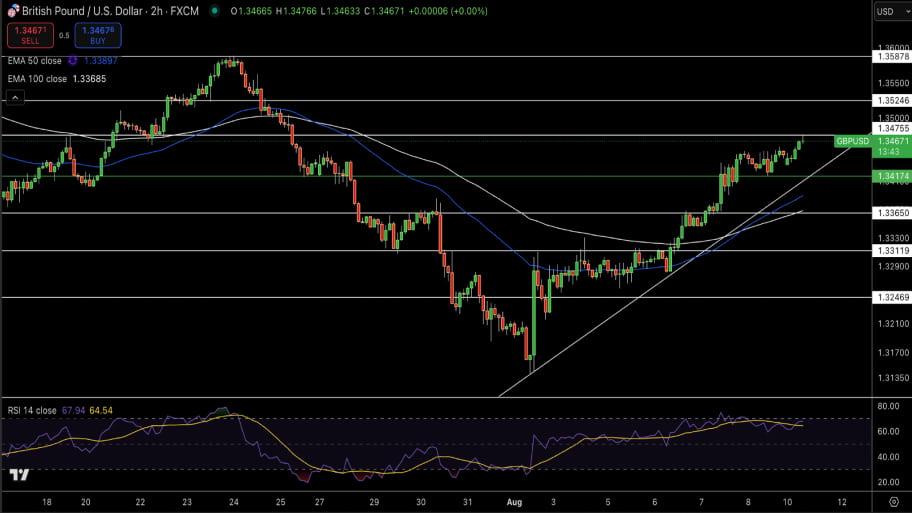Image resolution: width=912 pixels, height=513 pixels.
Task: Select the 1.35246 horizontal line price label
Action: tap(892, 101)
